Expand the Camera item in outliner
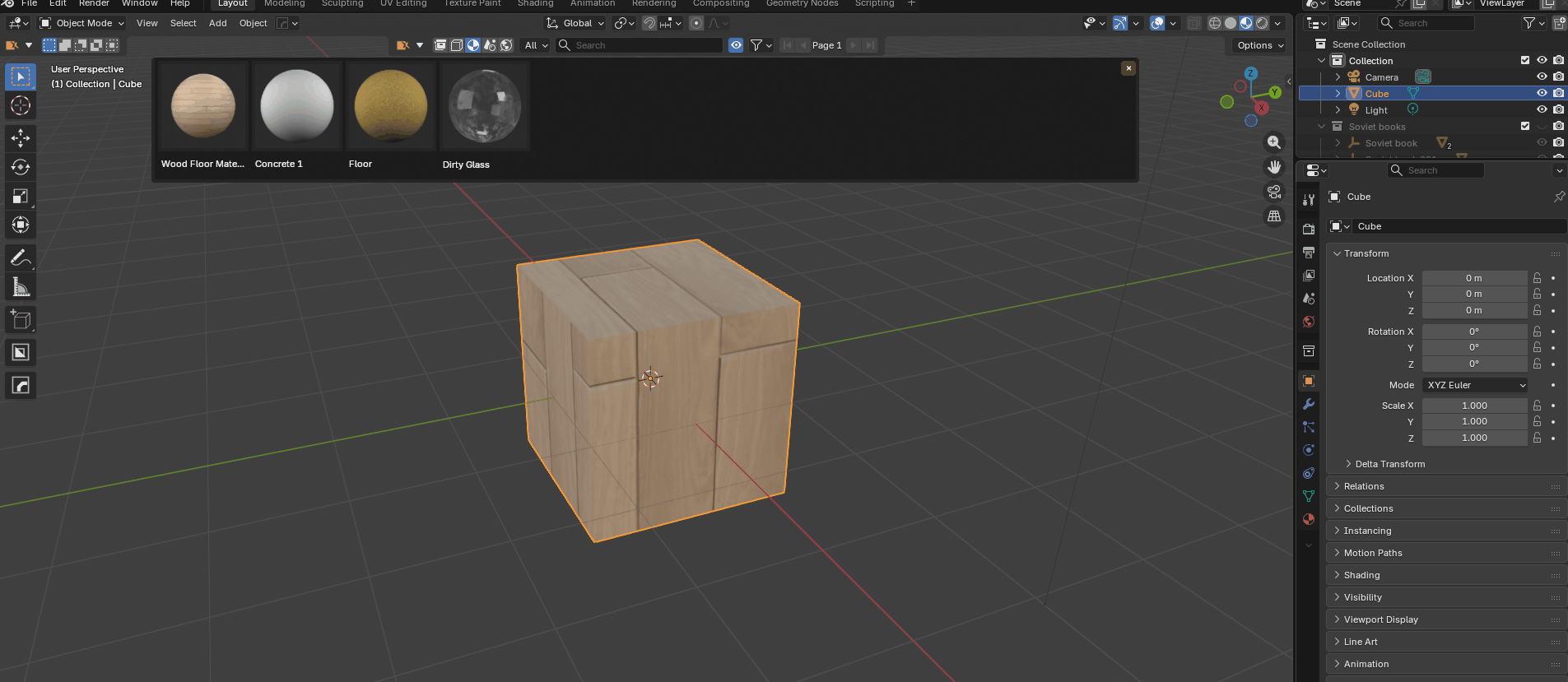Screen dimensions: 1568x682 tap(1338, 77)
